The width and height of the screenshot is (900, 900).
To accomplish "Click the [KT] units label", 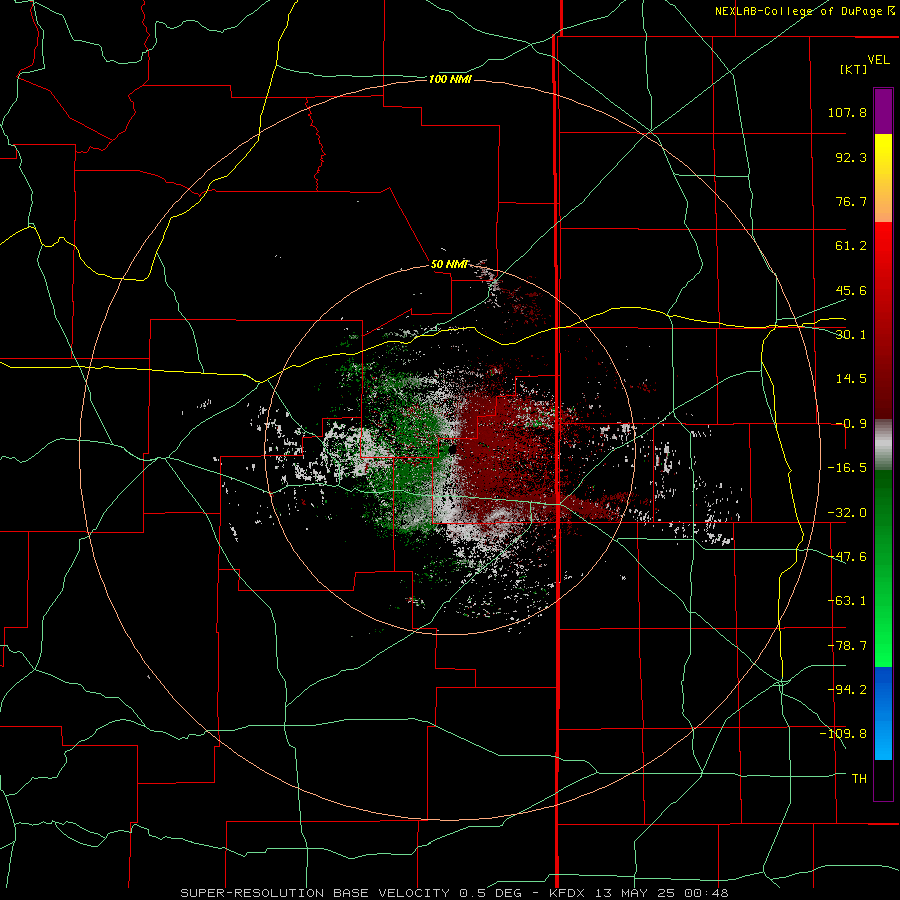I will pyautogui.click(x=854, y=69).
